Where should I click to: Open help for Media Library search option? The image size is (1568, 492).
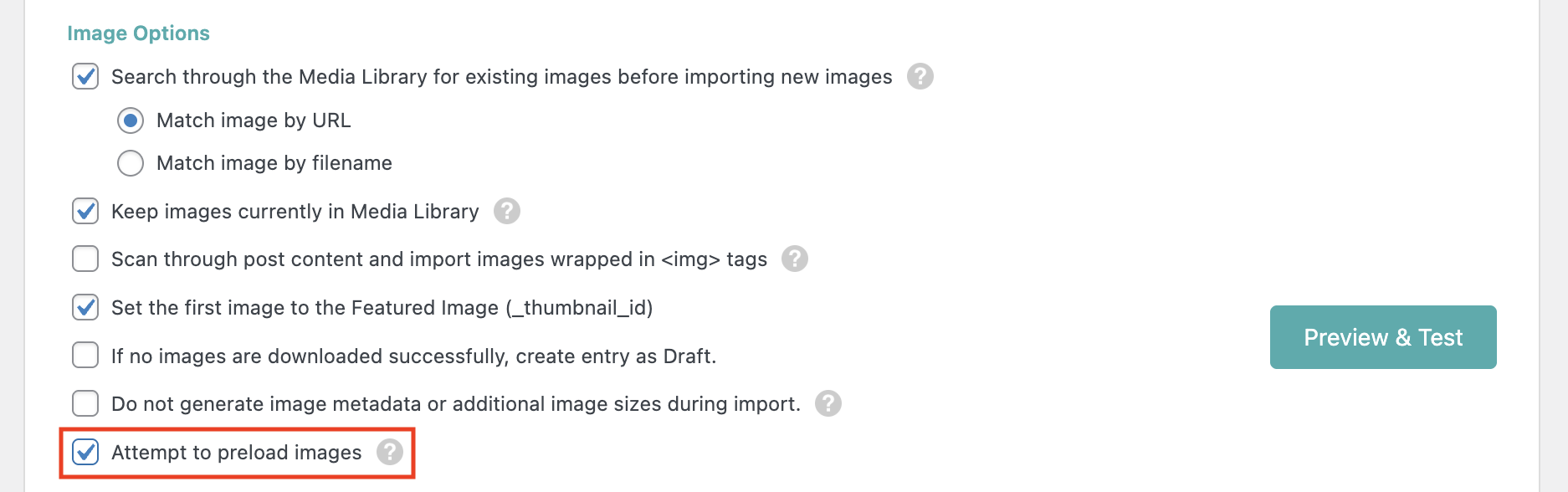pyautogui.click(x=920, y=76)
